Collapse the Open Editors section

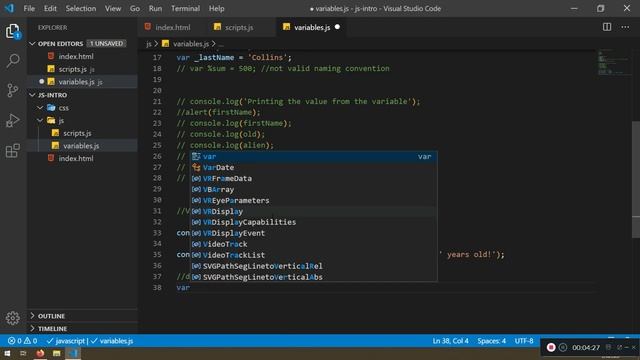coord(32,43)
